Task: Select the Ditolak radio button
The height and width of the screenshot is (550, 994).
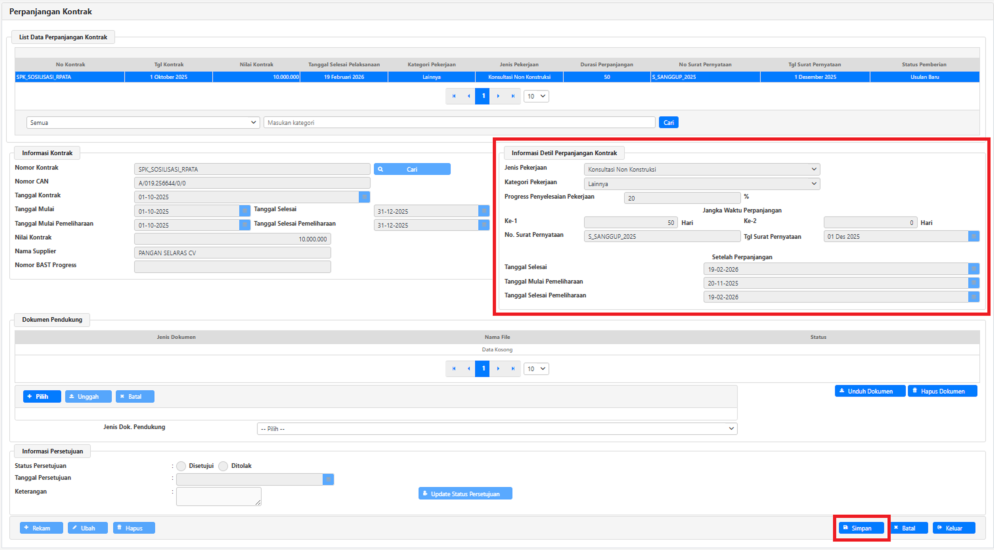Action: (224, 465)
